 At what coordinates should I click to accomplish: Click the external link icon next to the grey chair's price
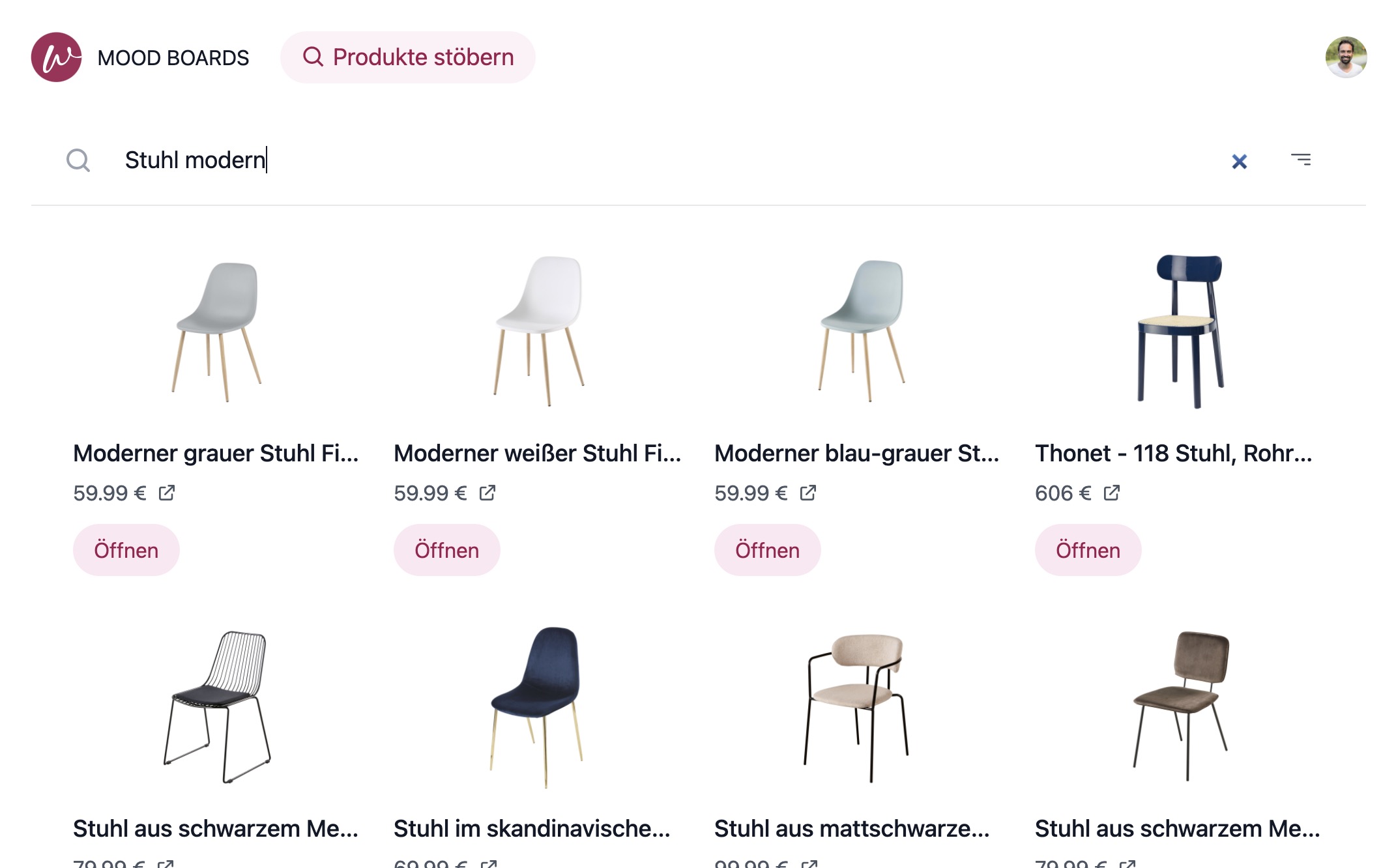[167, 493]
